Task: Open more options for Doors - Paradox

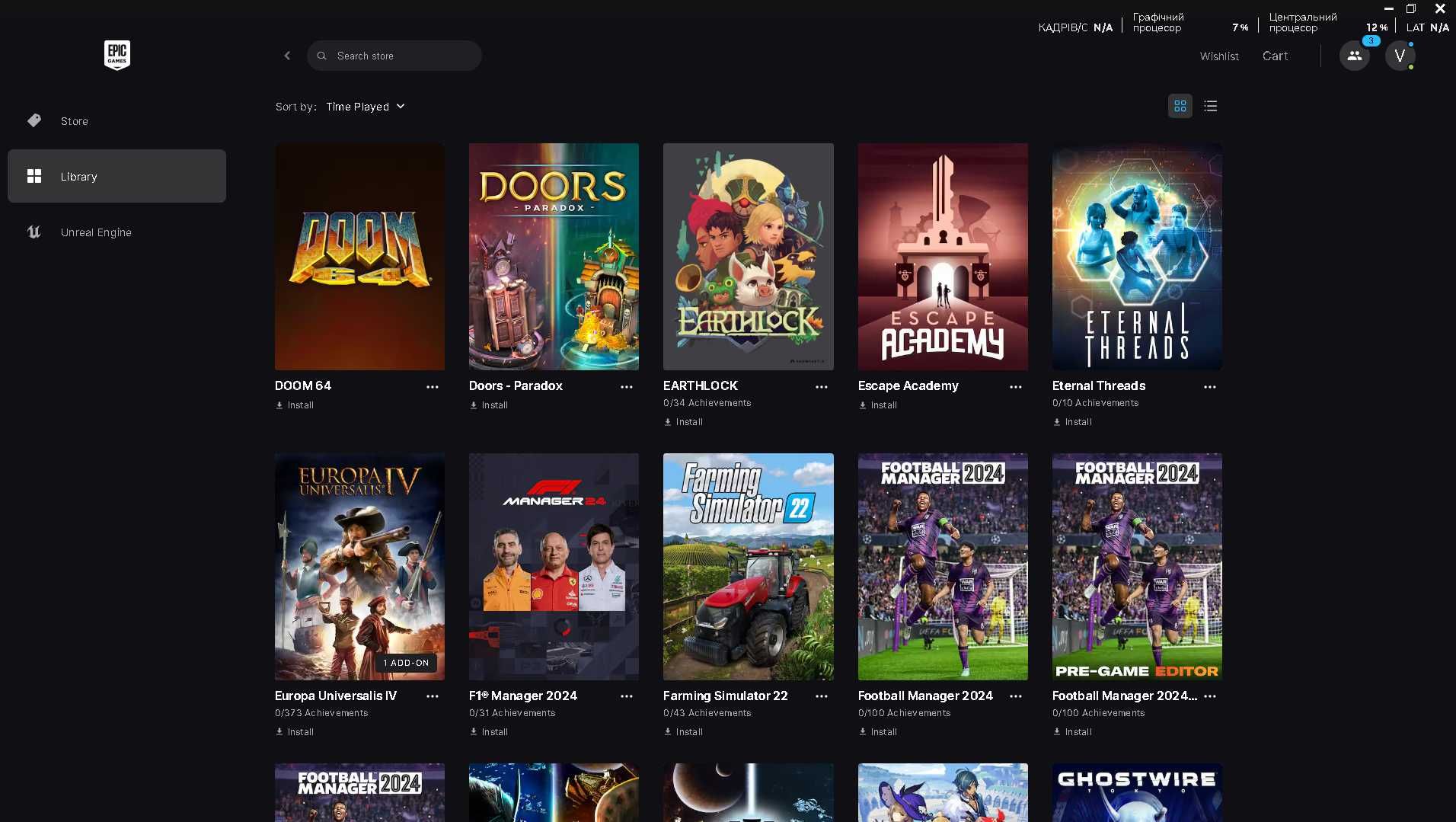Action: (x=627, y=387)
